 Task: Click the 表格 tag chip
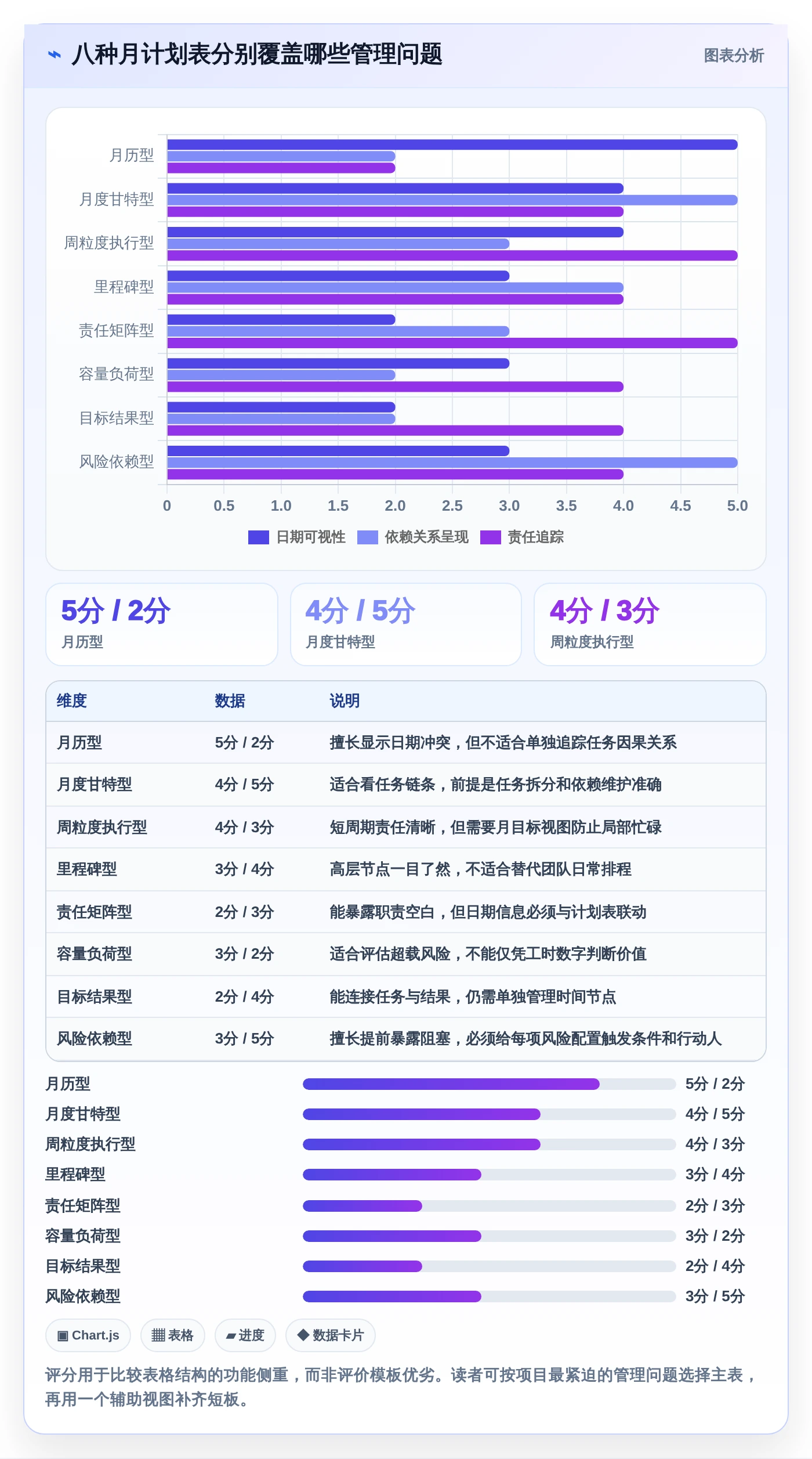pos(173,1335)
